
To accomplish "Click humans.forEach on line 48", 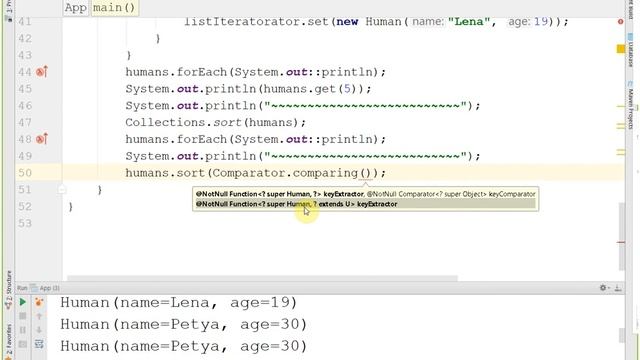I will coord(176,139).
